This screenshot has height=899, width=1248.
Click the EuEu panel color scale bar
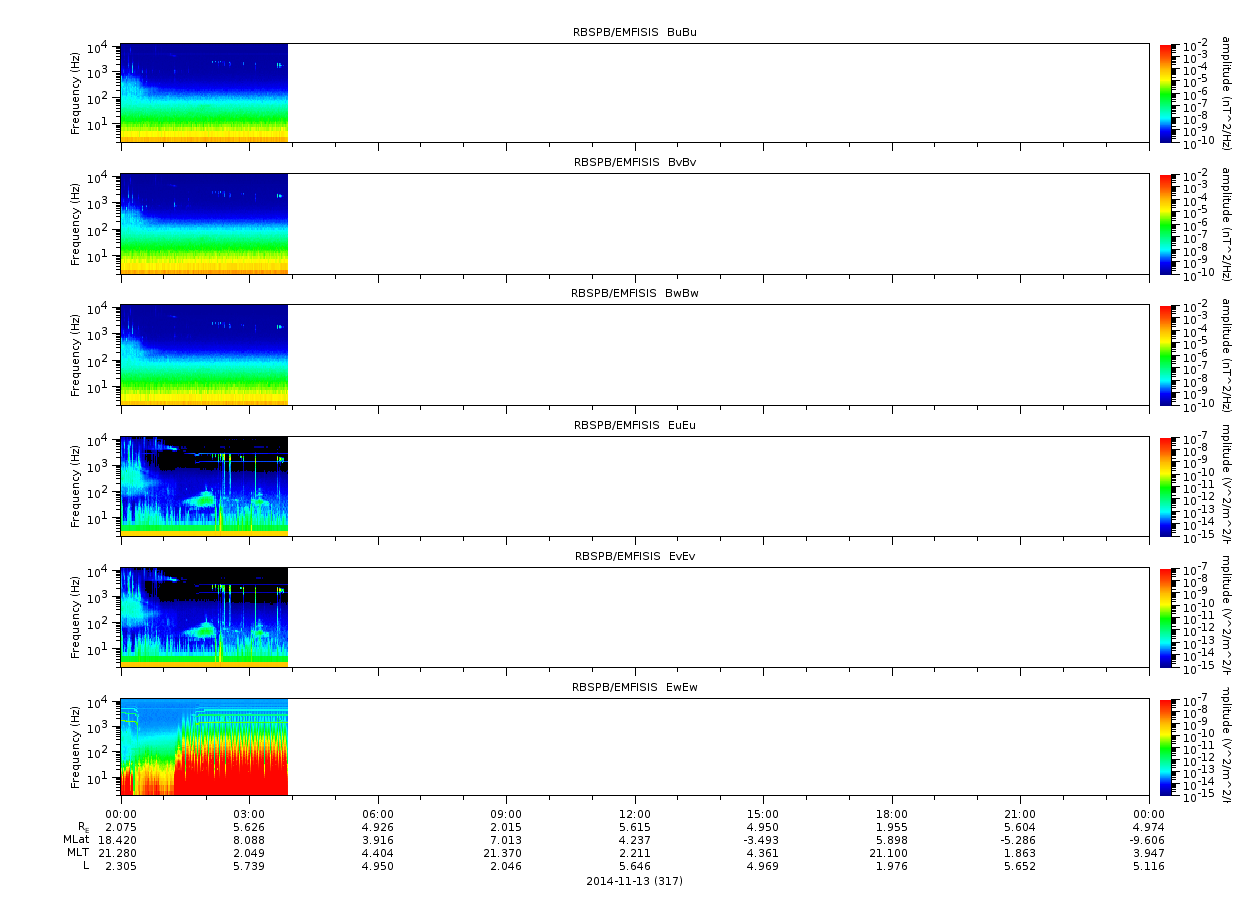[x=1166, y=486]
